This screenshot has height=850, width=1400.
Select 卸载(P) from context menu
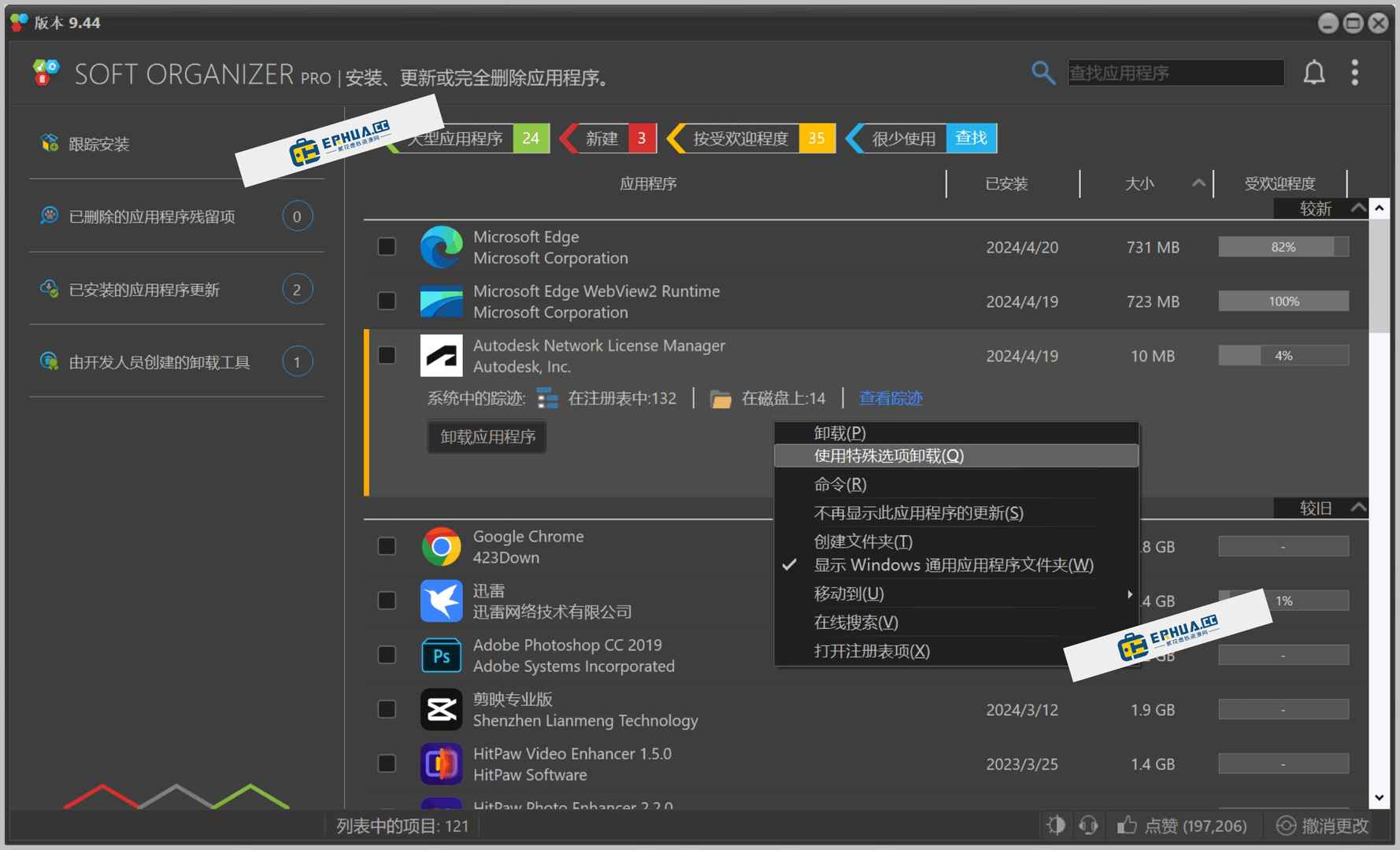click(956, 433)
